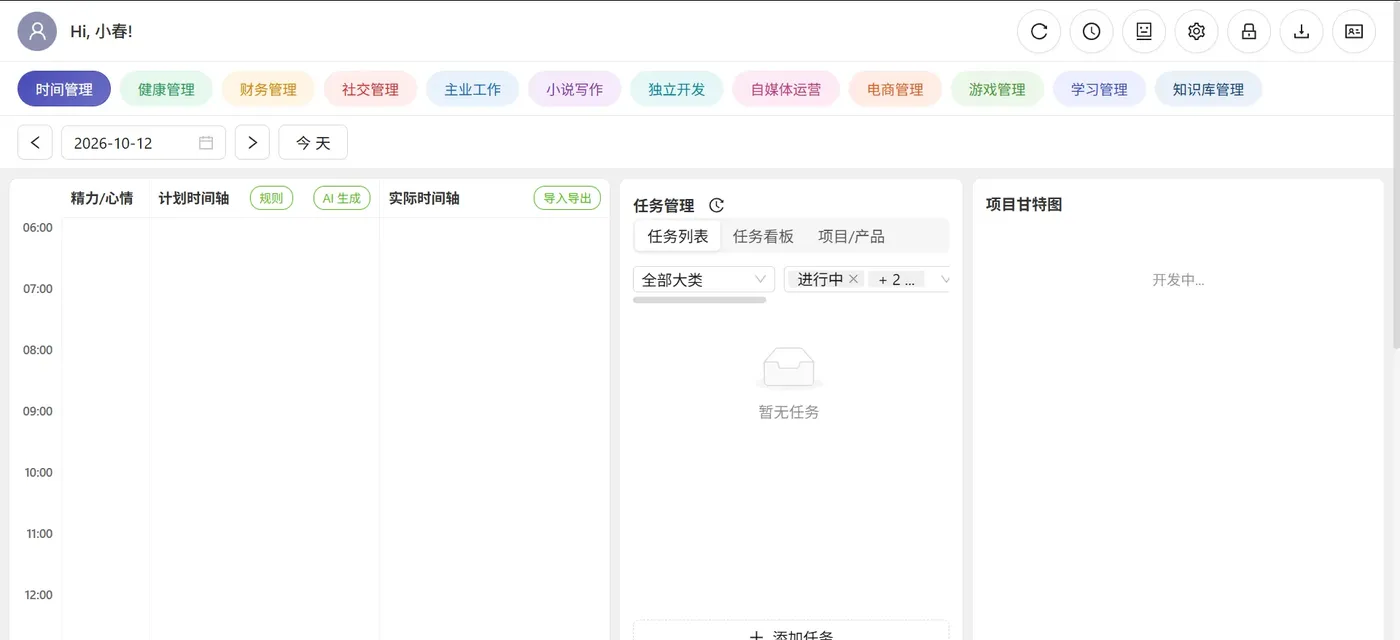Click the 07:00 time label
Image resolution: width=1400 pixels, height=640 pixels.
[38, 288]
